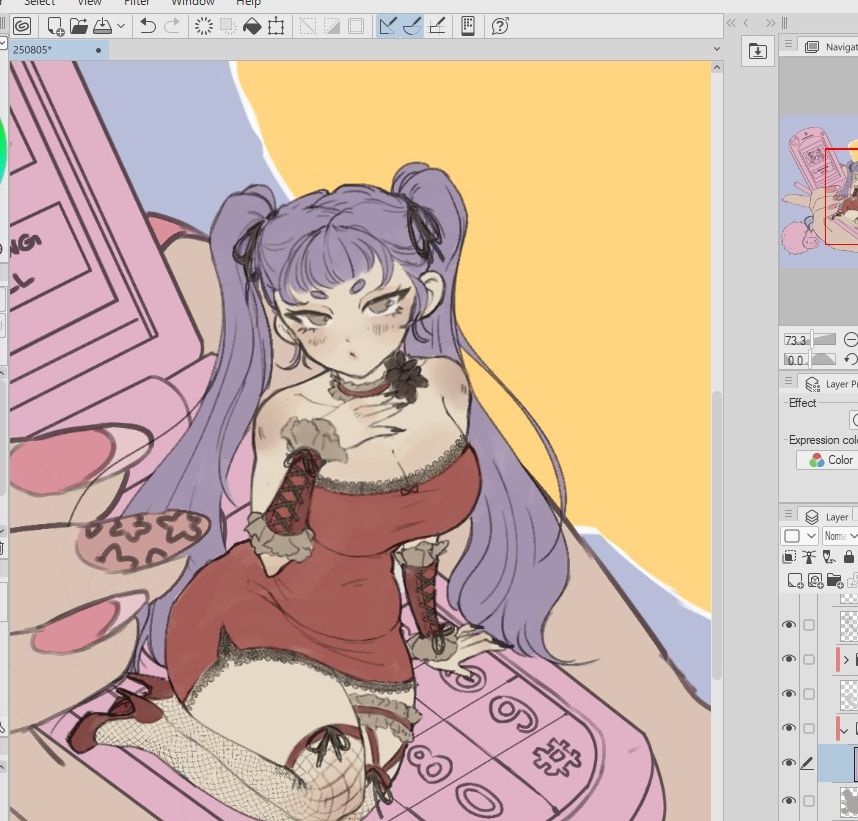Open the Layer palette hamburger menu

coord(788,513)
